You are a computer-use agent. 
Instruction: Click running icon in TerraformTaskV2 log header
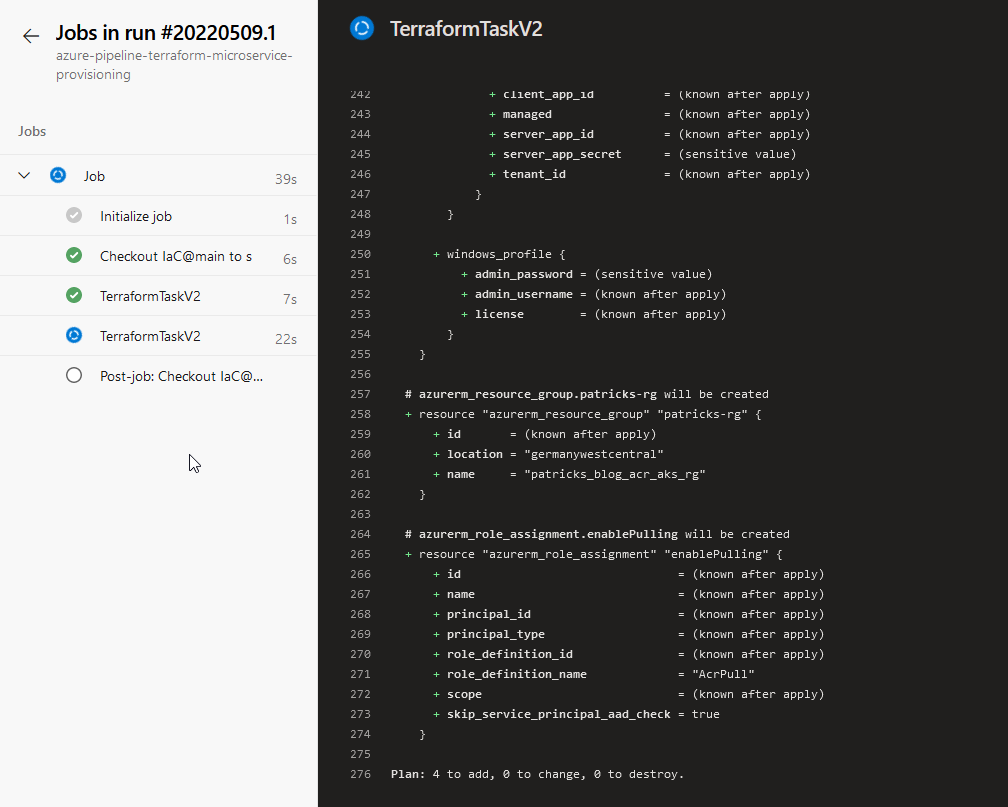[x=362, y=28]
